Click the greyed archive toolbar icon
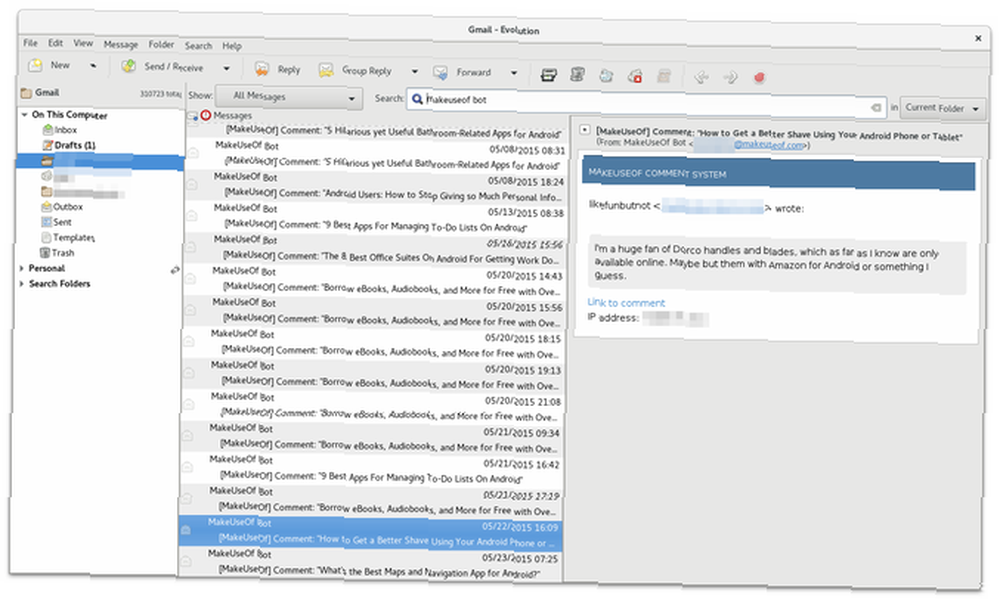 pyautogui.click(x=664, y=77)
